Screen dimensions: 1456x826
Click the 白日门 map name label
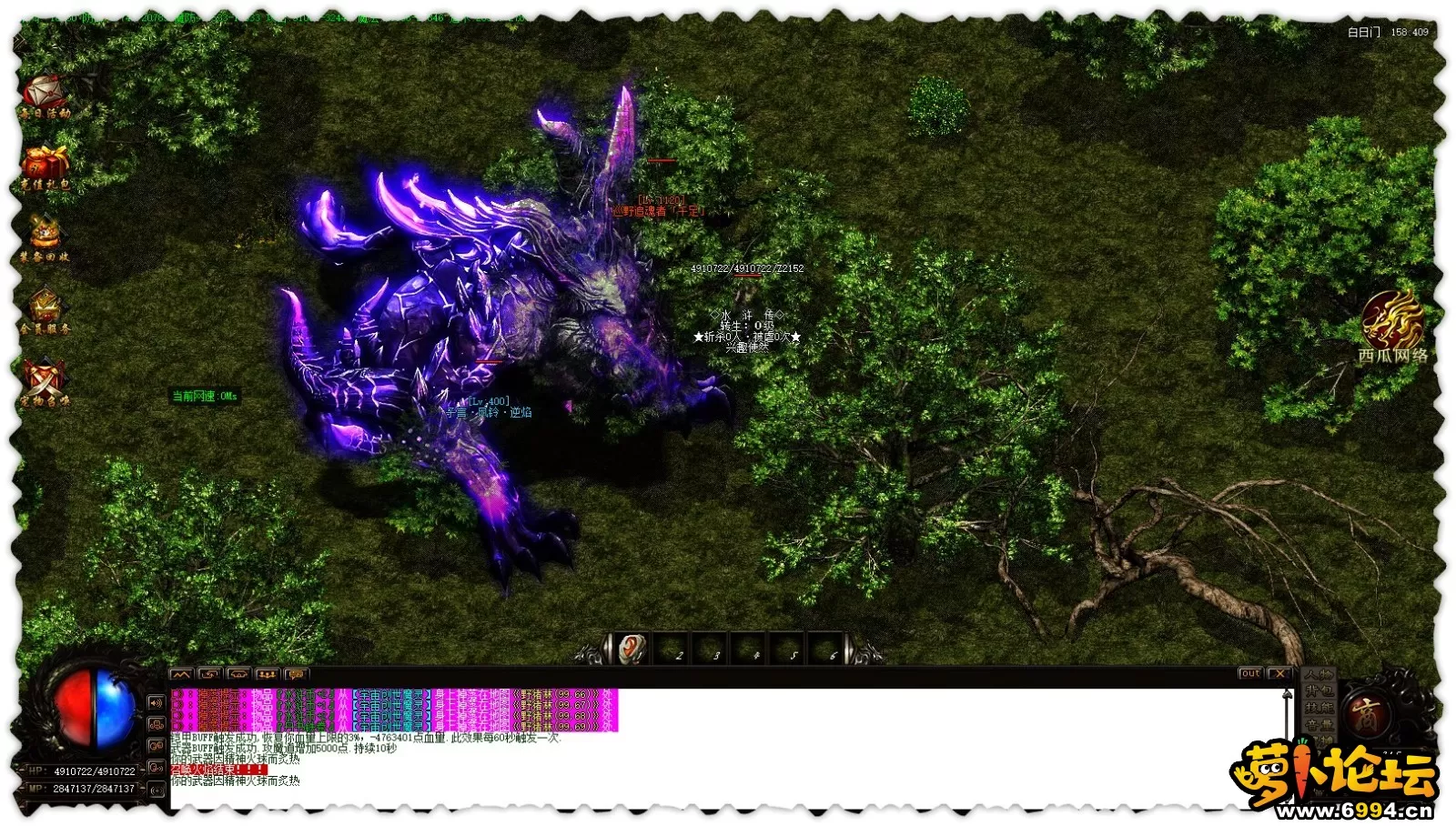pyautogui.click(x=1363, y=32)
